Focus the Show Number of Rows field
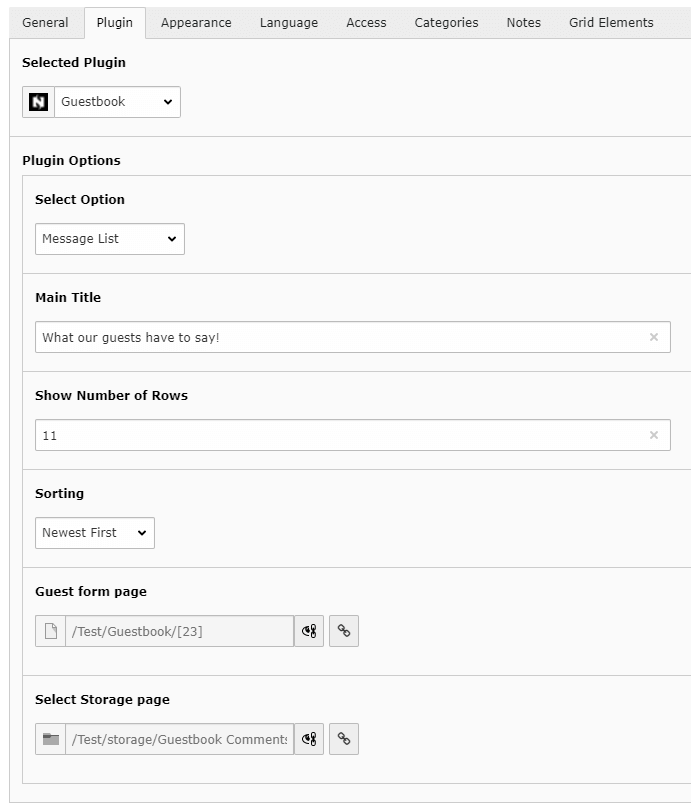 [x=300, y=435]
